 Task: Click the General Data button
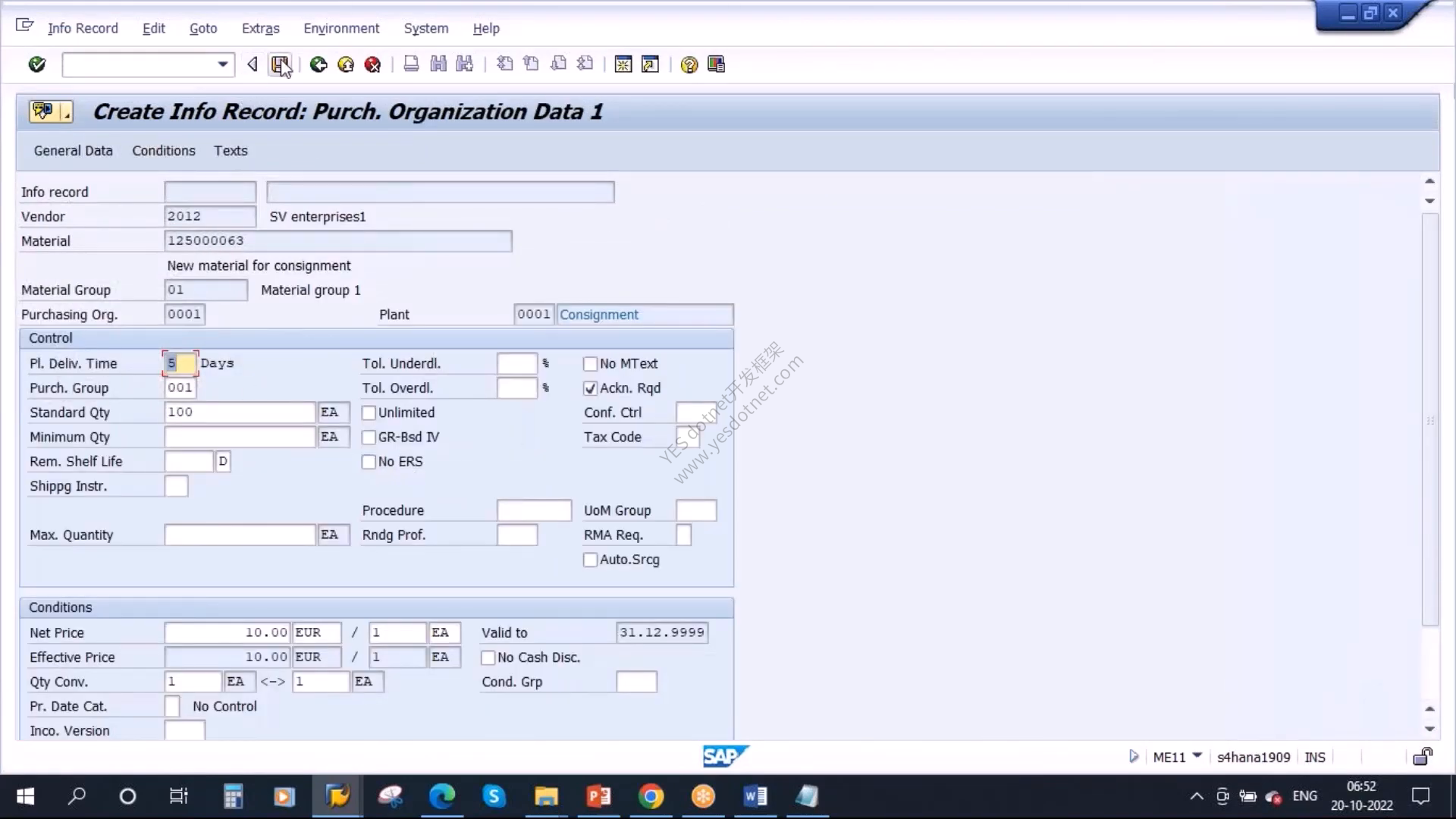coord(73,150)
